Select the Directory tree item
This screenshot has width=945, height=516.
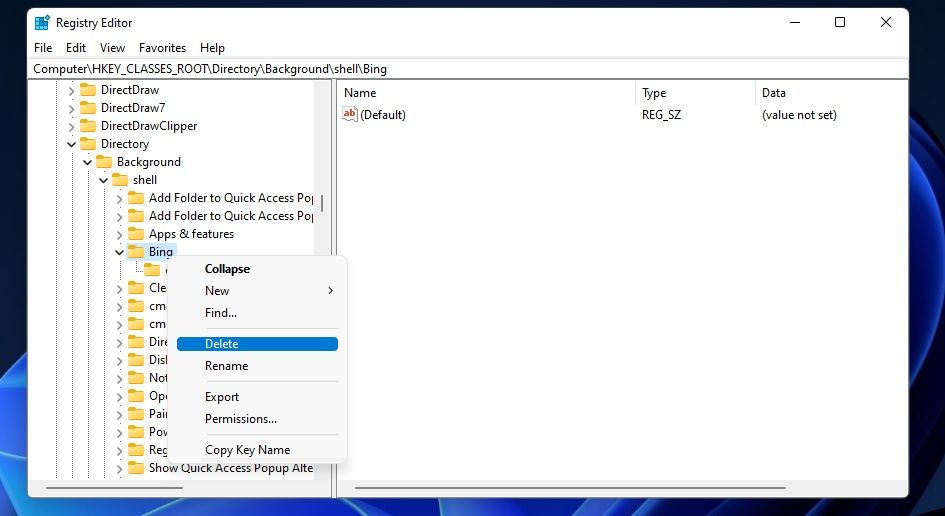[125, 144]
